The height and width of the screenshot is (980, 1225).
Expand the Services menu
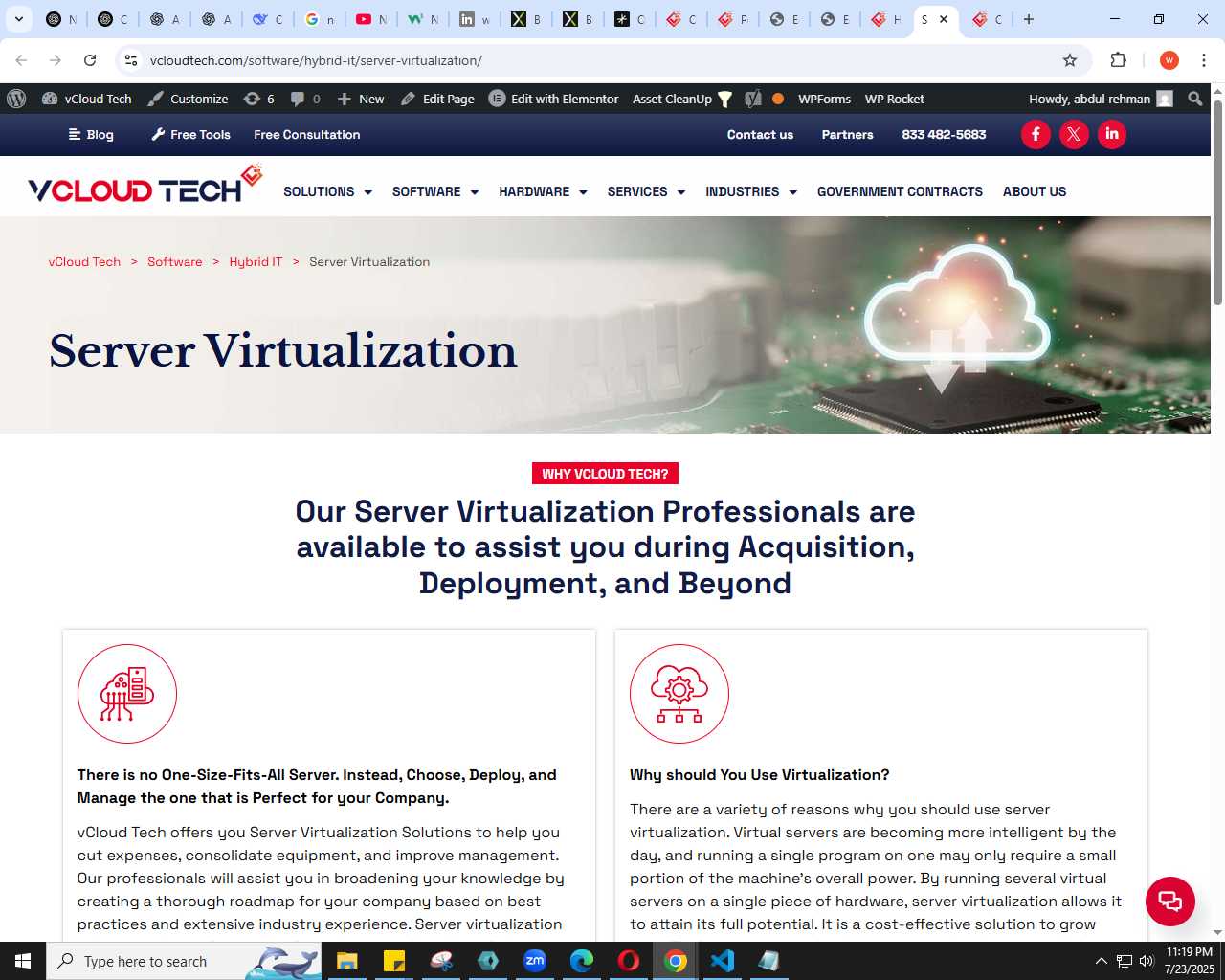pos(646,191)
